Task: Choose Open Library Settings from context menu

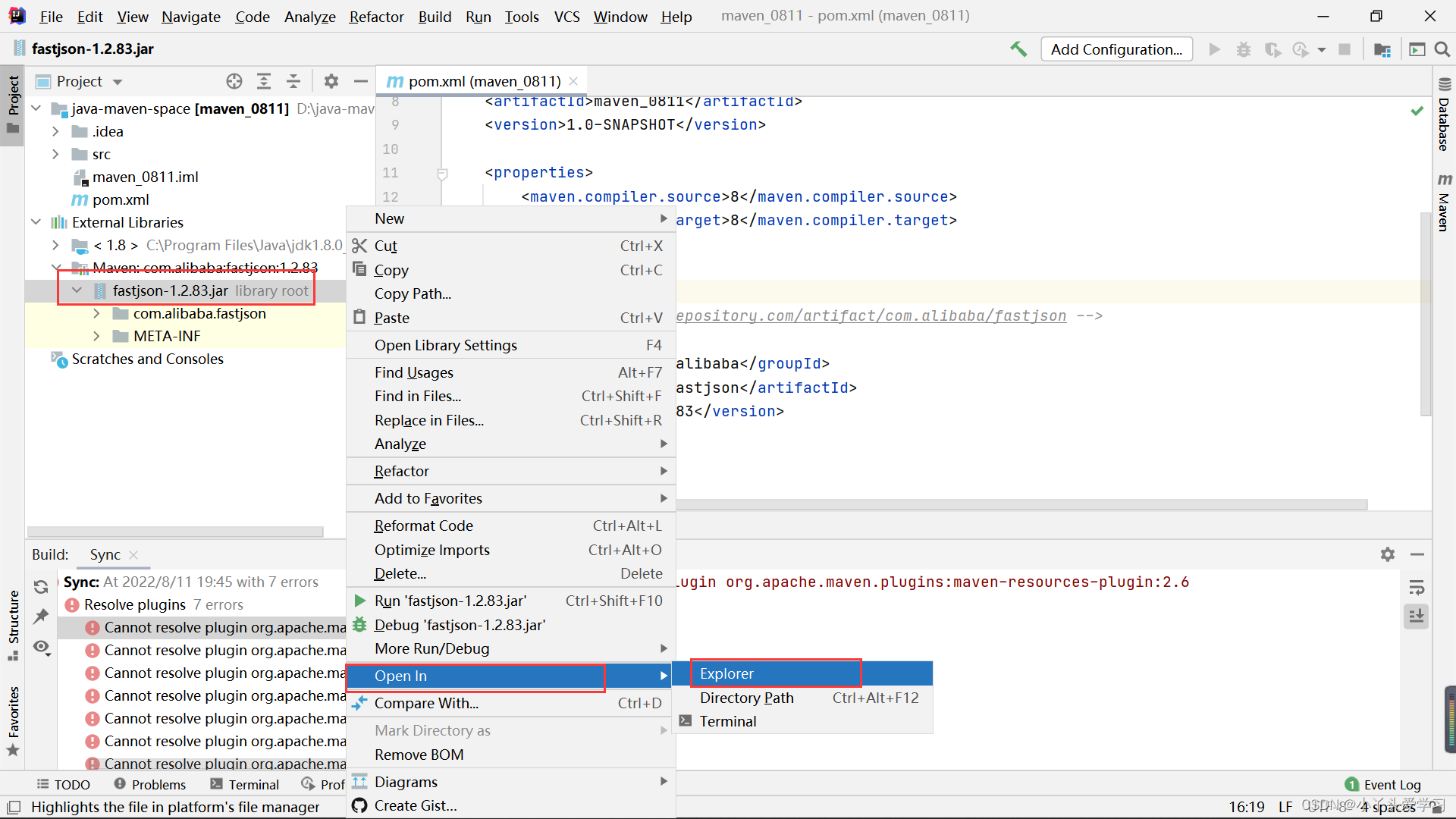Action: click(510, 345)
